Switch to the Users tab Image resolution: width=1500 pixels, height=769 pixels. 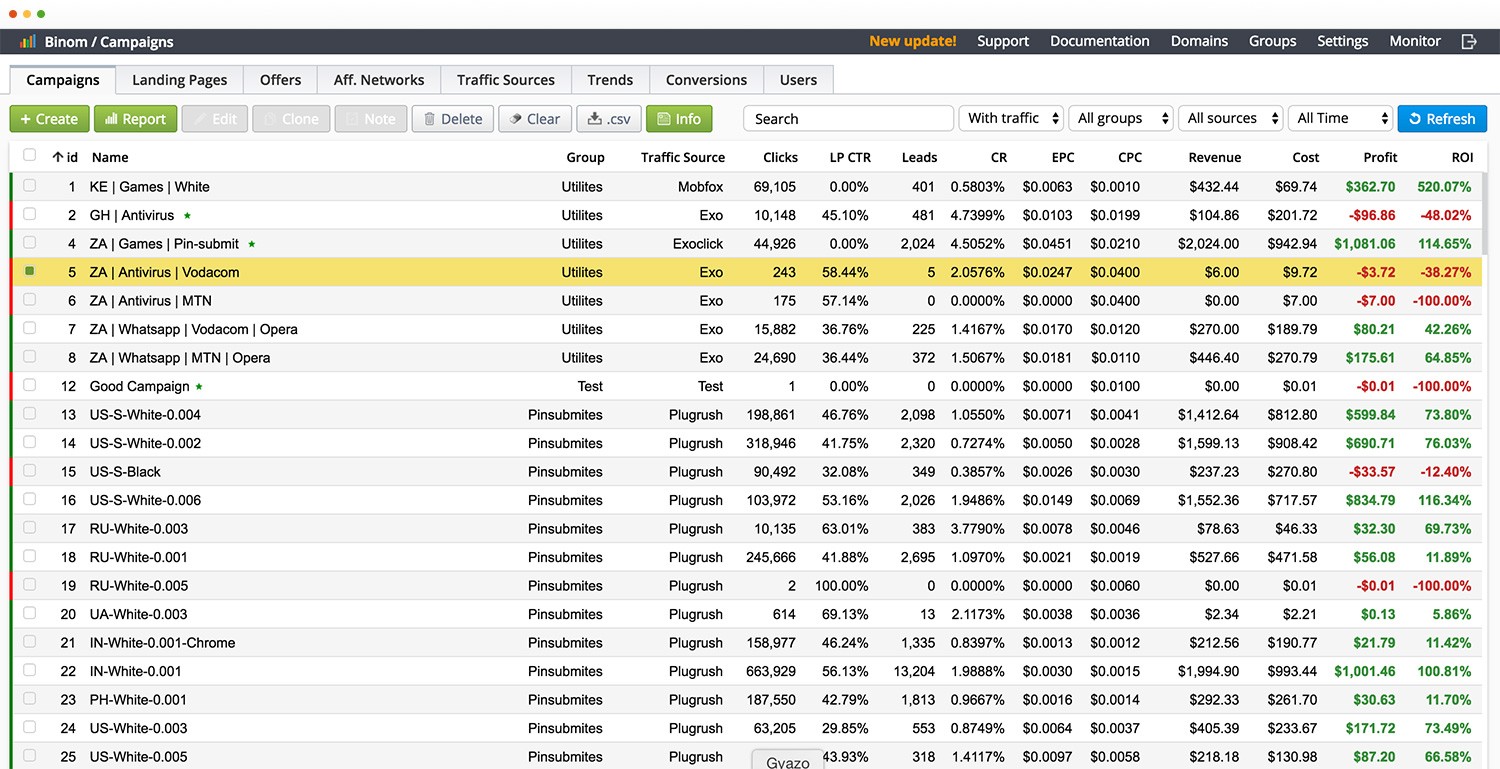point(798,80)
